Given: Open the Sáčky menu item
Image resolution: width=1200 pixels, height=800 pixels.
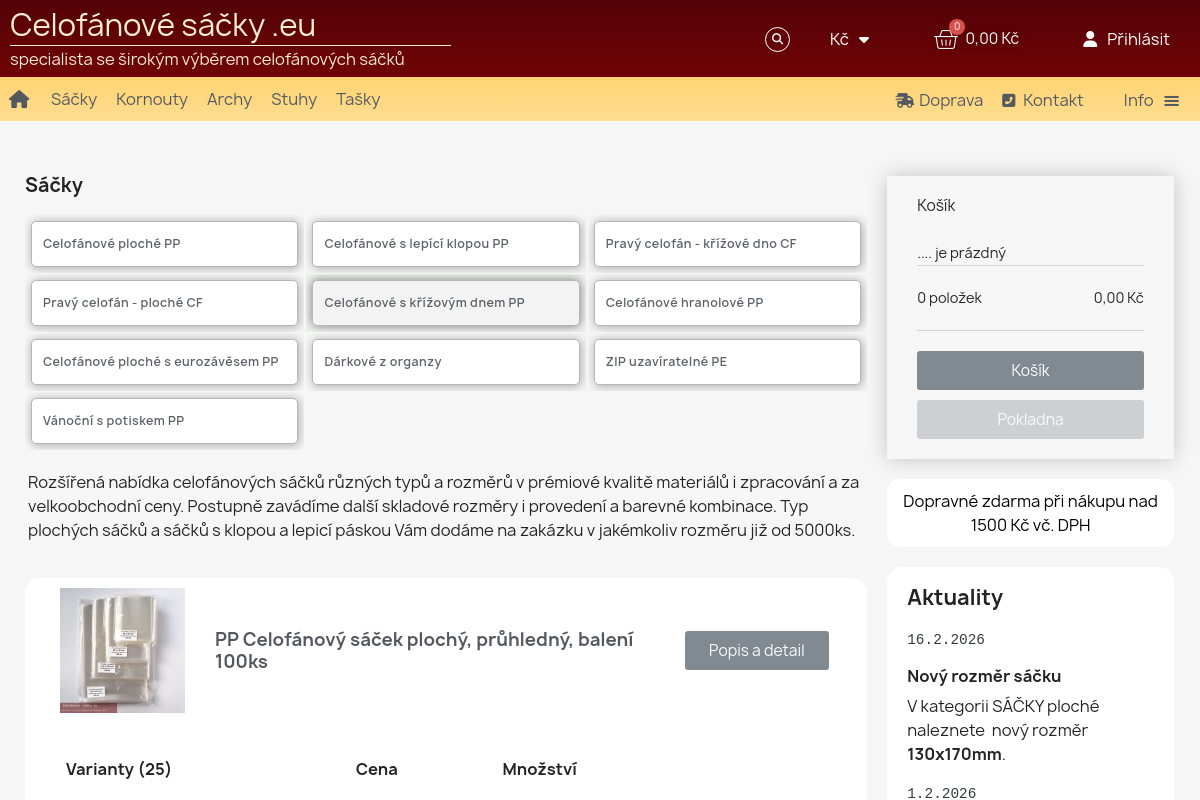Looking at the screenshot, I should tap(74, 100).
